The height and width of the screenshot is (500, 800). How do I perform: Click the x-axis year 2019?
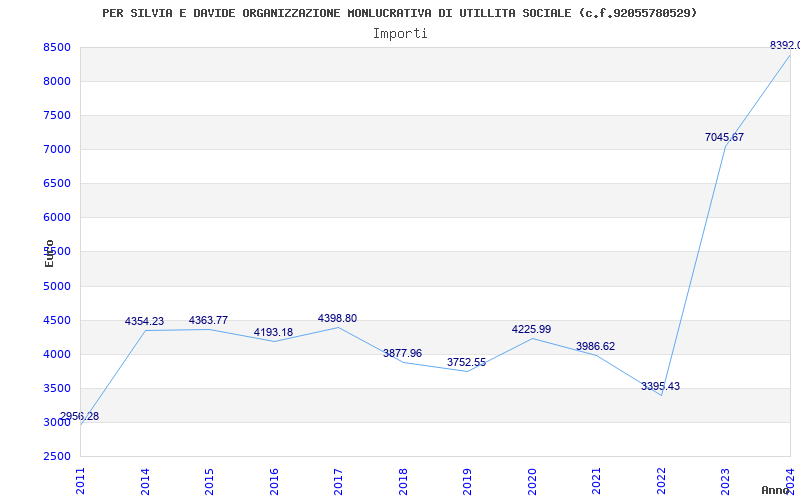click(467, 481)
